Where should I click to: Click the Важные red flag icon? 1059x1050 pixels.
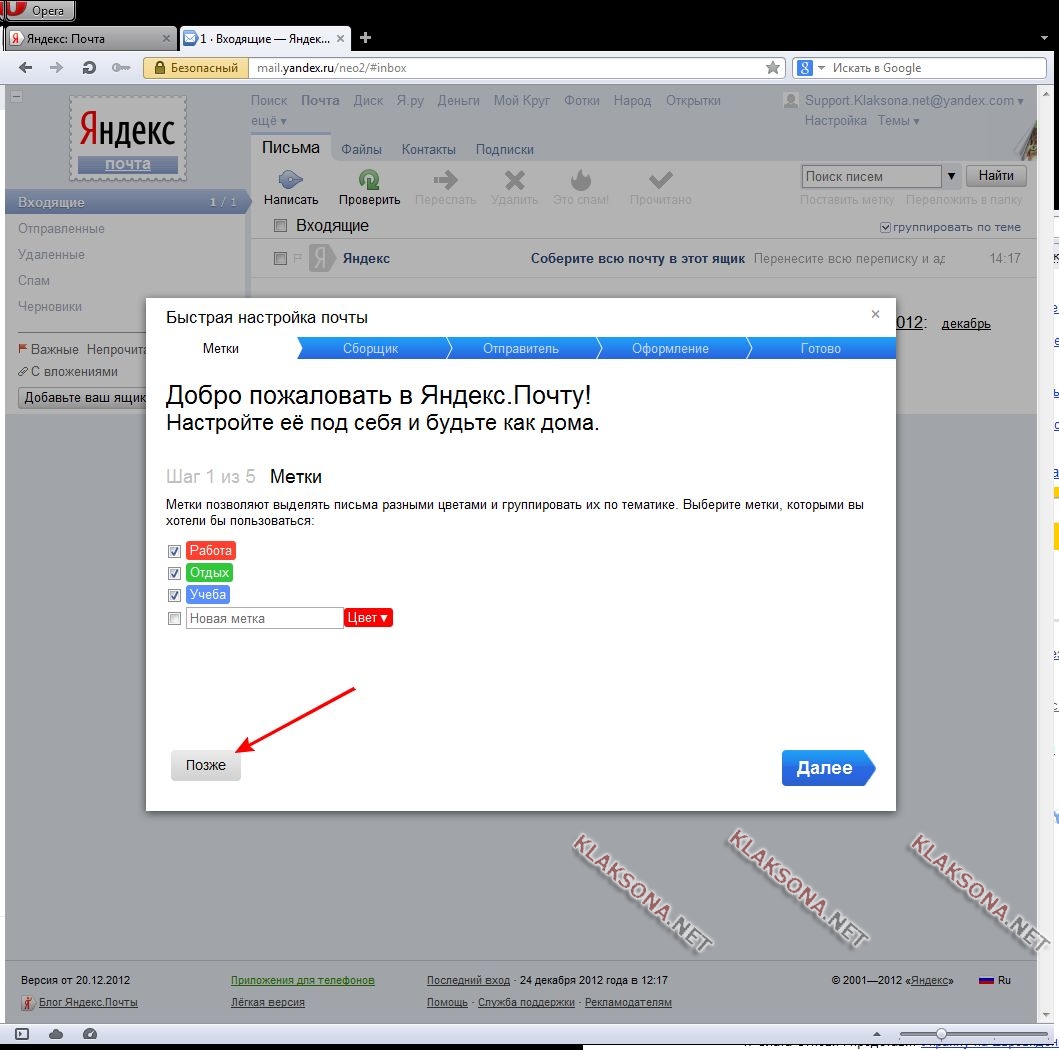click(22, 348)
